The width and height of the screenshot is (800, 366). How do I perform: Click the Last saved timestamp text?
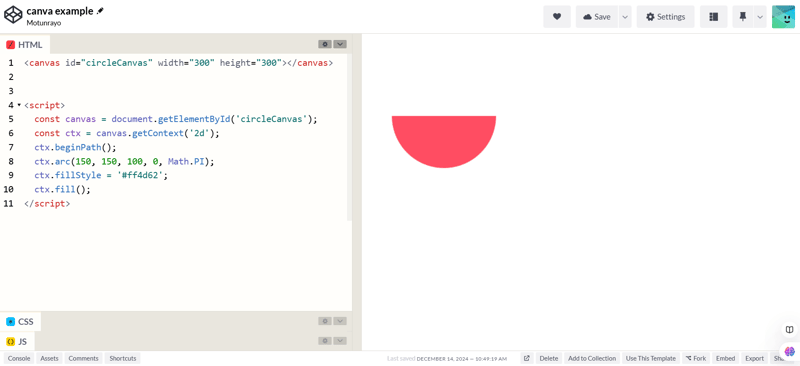[446, 358]
